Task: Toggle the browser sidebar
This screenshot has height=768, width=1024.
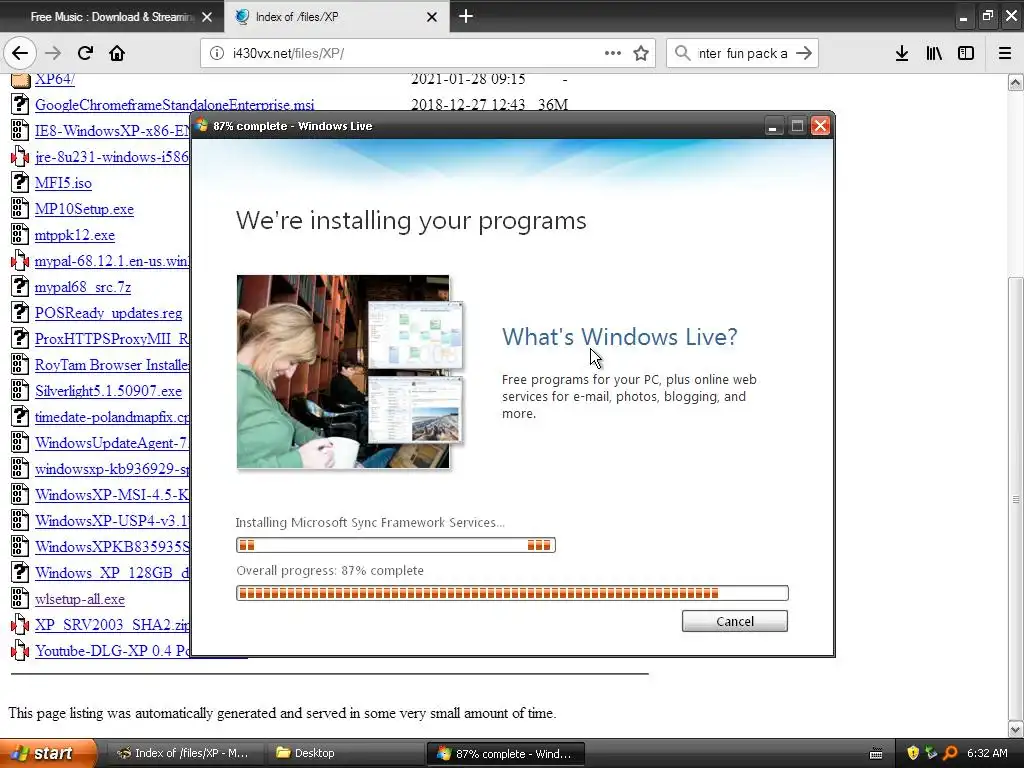Action: tap(966, 53)
